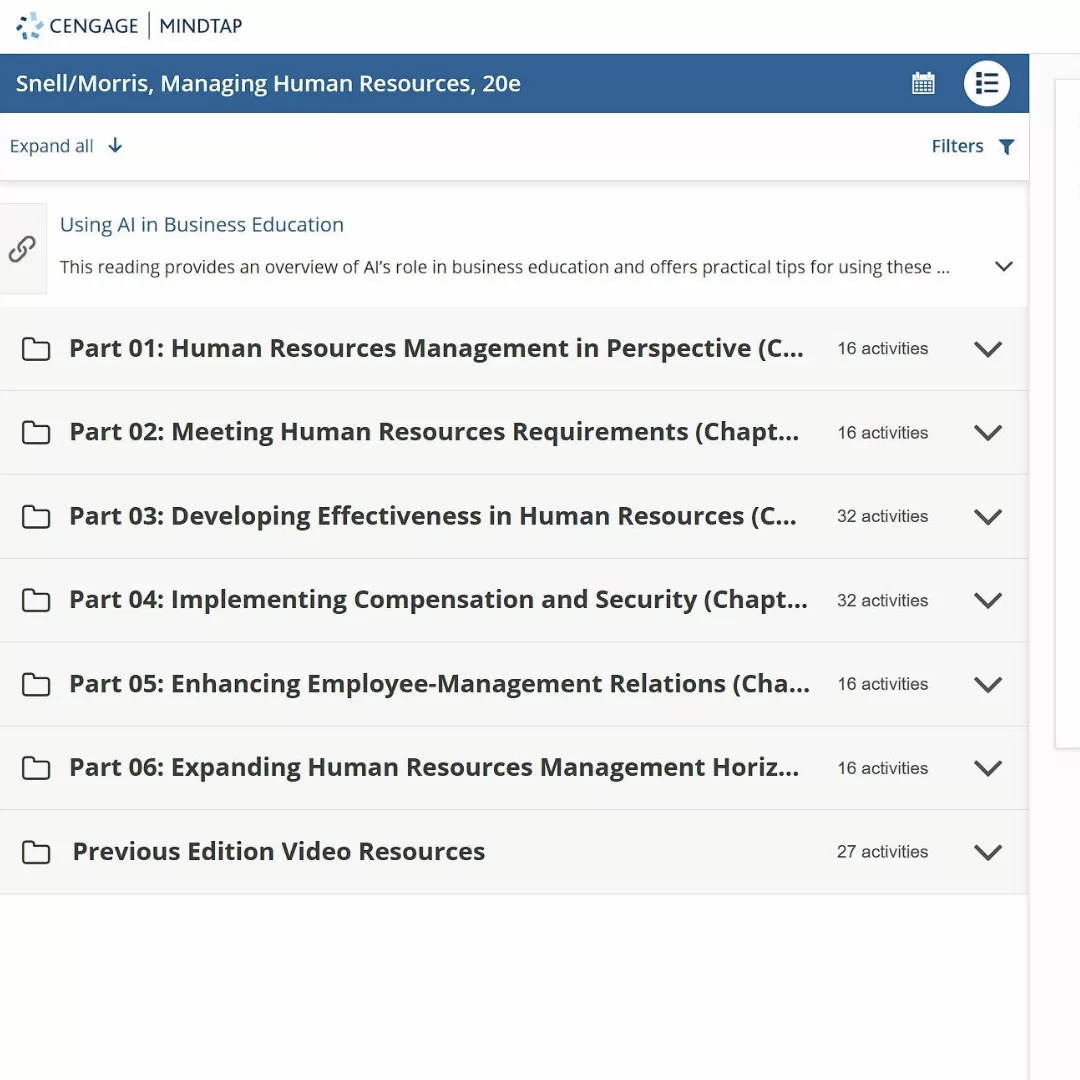
Task: Click the folder icon for Part 06
Action: 36,768
